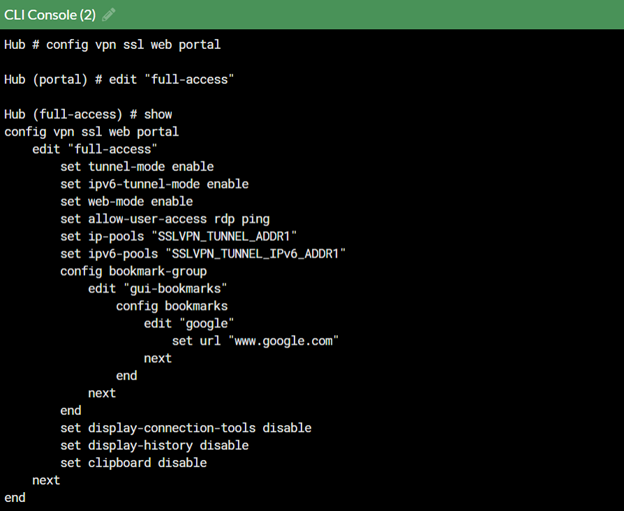Click the 'config bookmarks' line
The image size is (624, 511).
pyautogui.click(x=171, y=306)
